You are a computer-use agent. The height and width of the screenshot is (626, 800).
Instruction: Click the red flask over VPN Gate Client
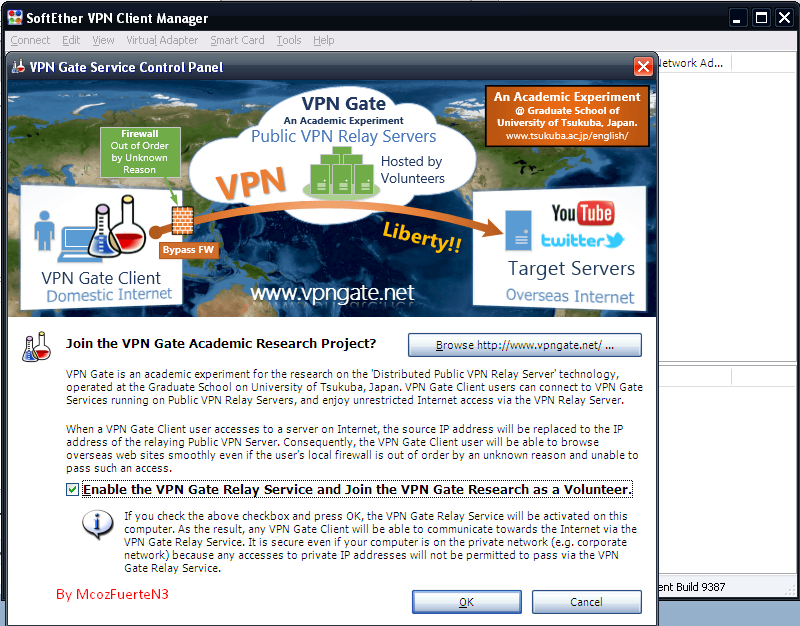129,225
